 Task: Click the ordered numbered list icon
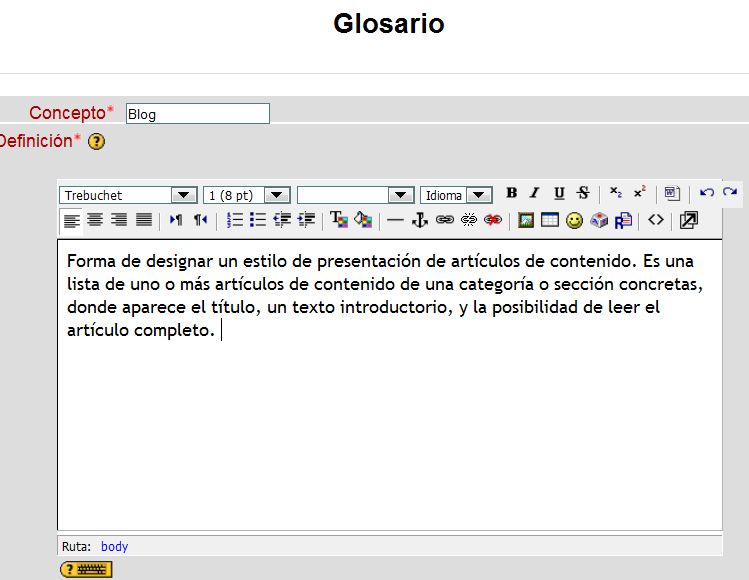235,220
